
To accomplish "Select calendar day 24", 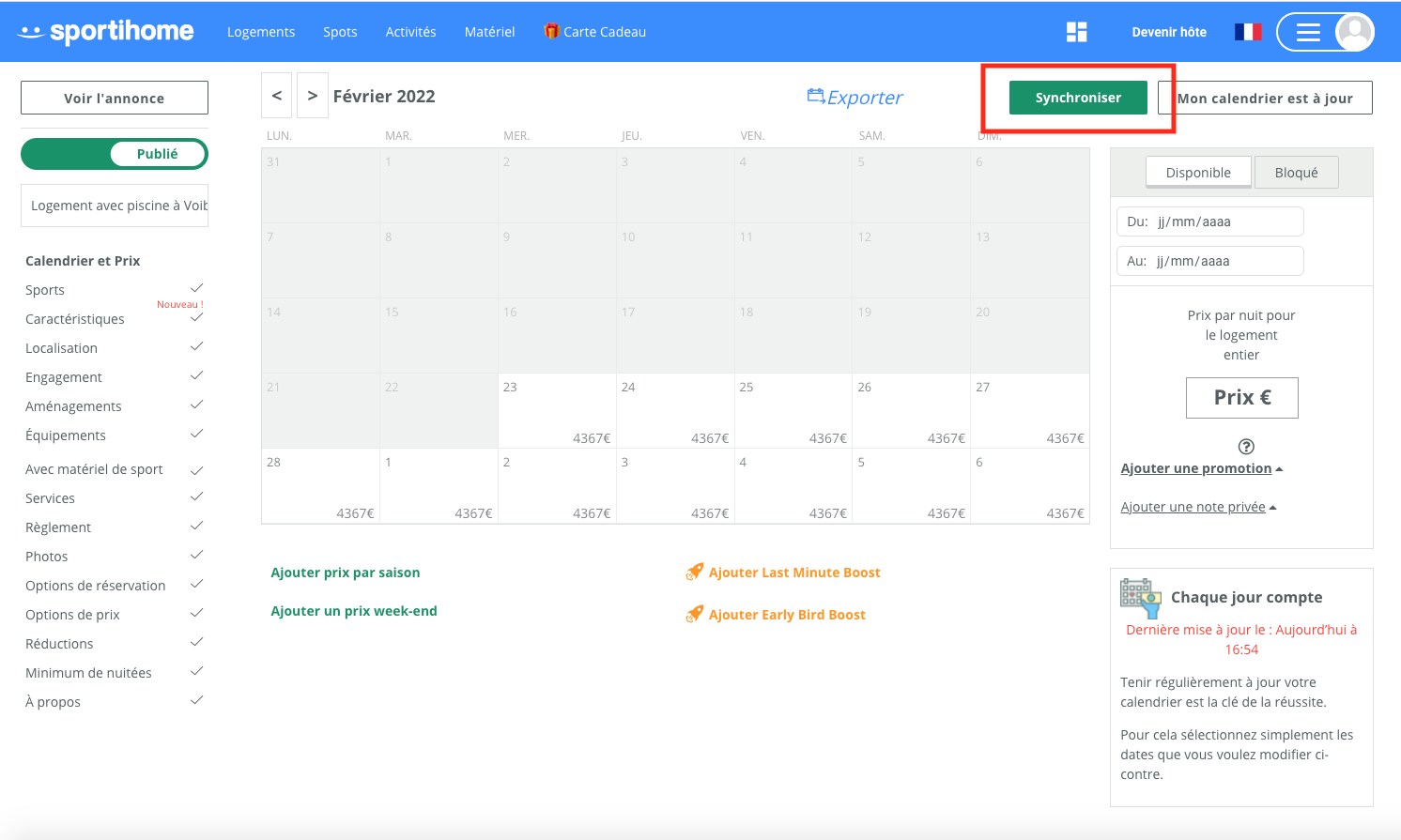I will pyautogui.click(x=675, y=410).
